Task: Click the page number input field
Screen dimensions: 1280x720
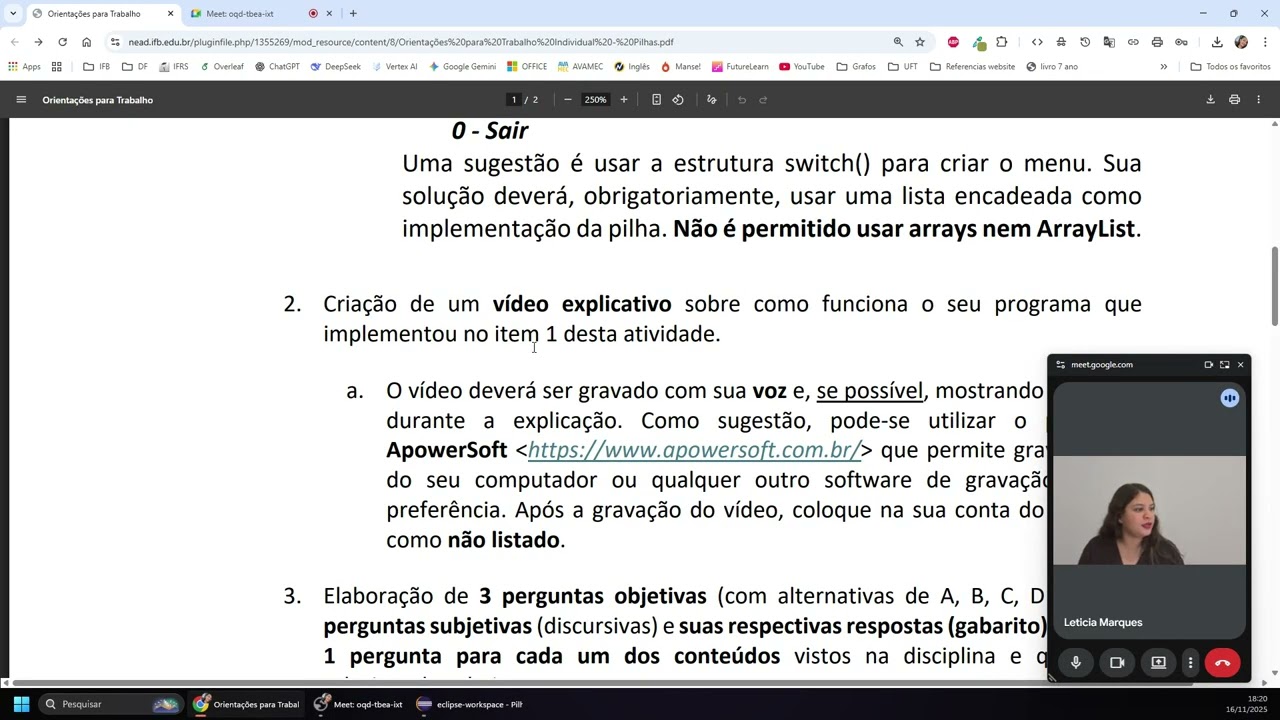Action: tap(514, 100)
